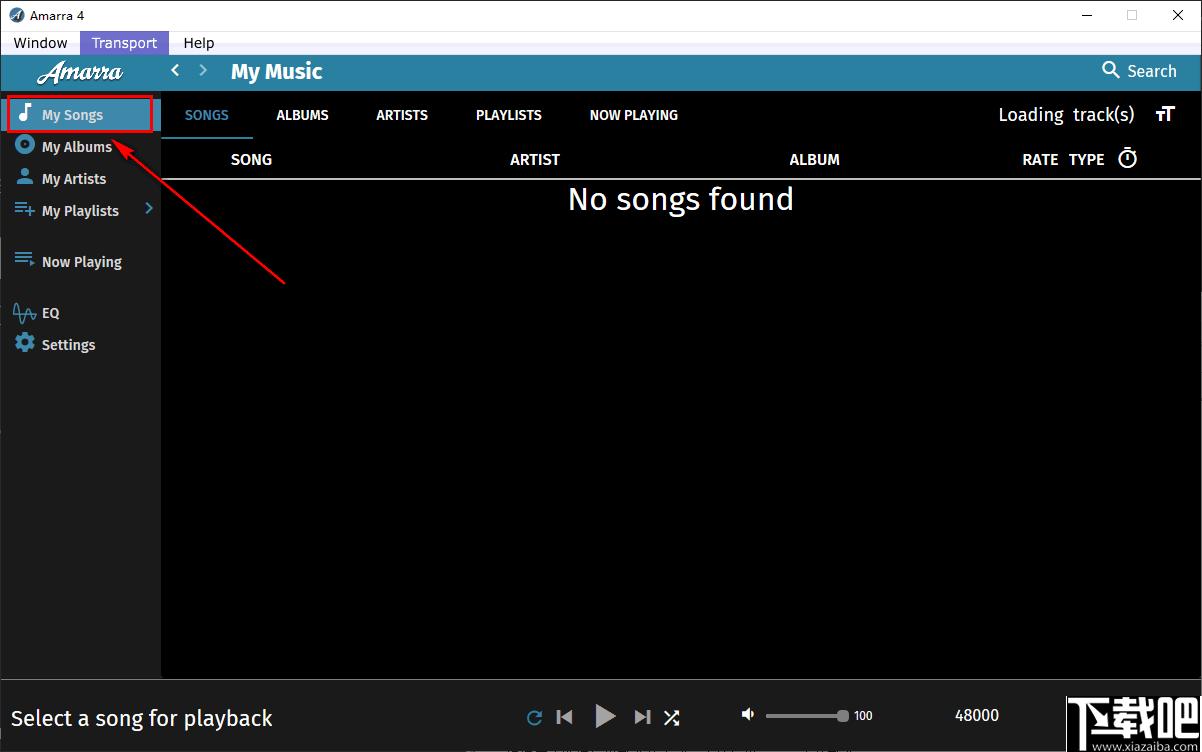Click the repeat playback icon
This screenshot has height=752, width=1202.
pyautogui.click(x=534, y=717)
